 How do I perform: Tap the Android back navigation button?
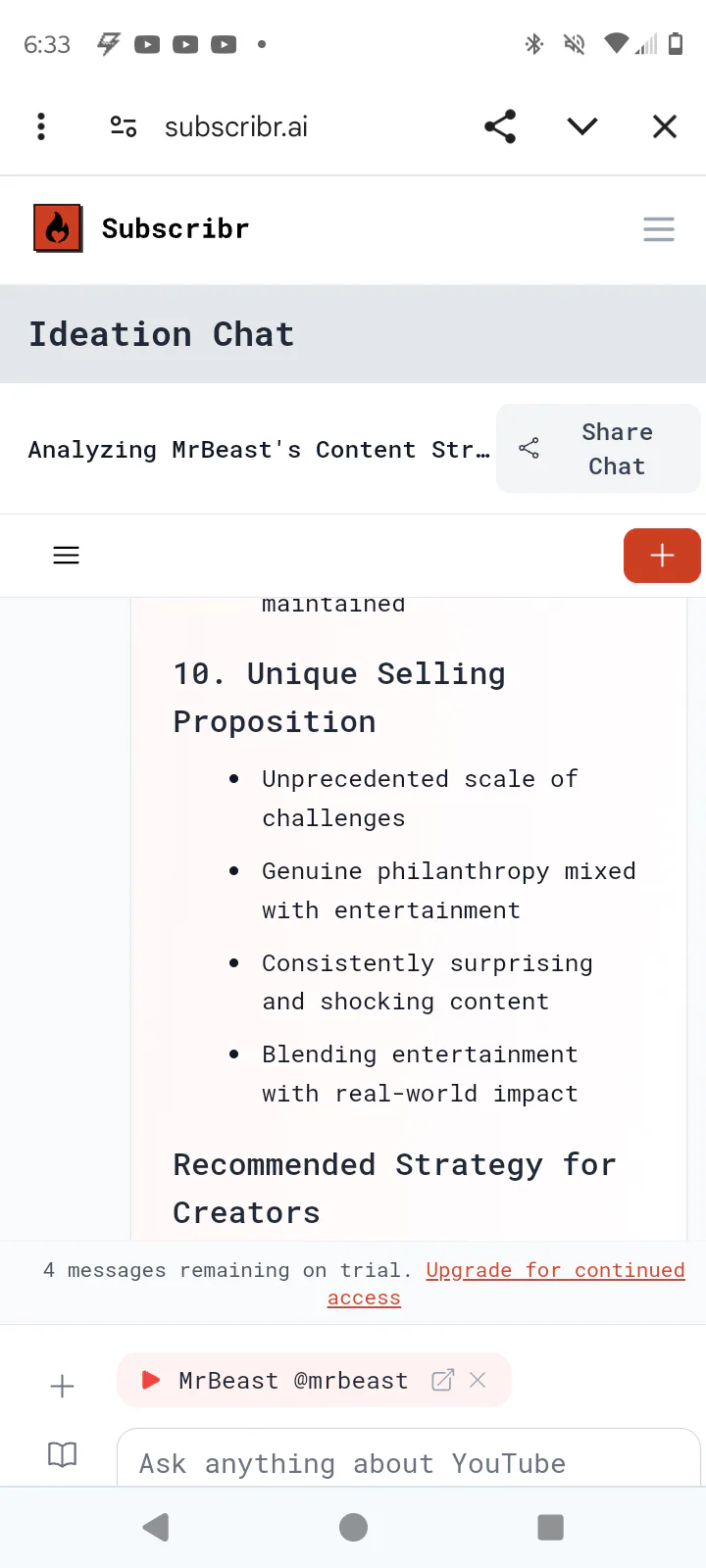pyautogui.click(x=156, y=1527)
